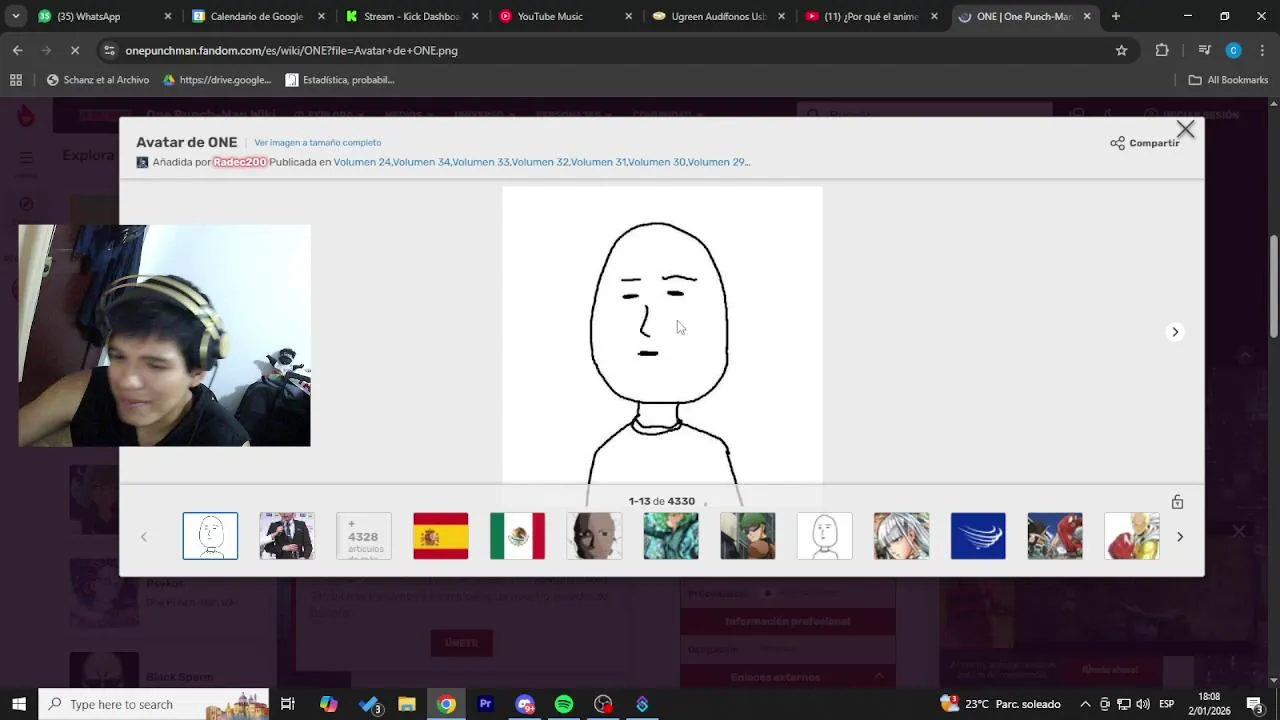Image resolution: width=1280 pixels, height=720 pixels.
Task: Open the All Bookmarks folder
Action: (1228, 80)
